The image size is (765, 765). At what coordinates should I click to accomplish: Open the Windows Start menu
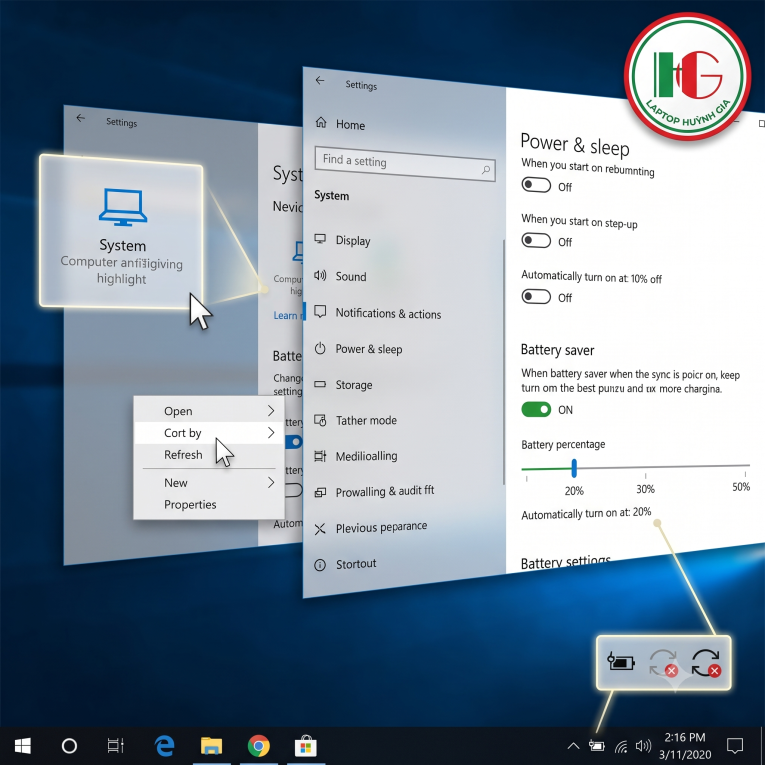click(22, 745)
